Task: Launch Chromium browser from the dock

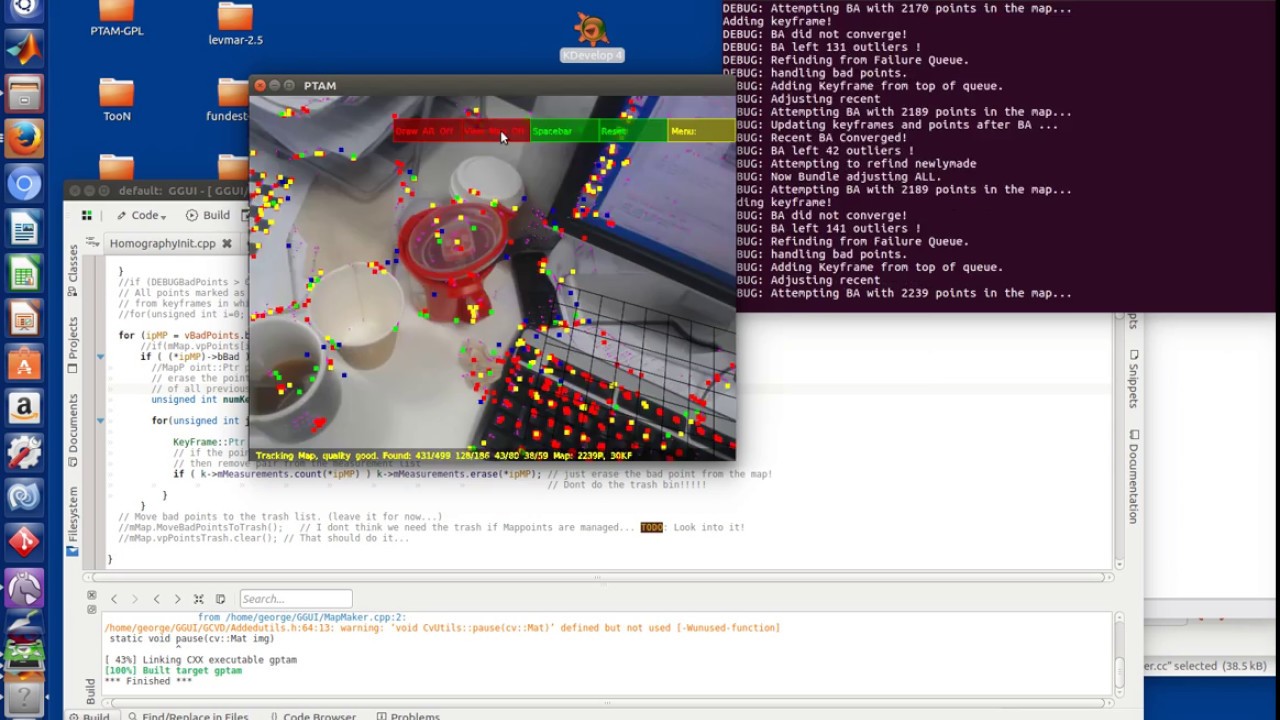Action: [x=24, y=184]
